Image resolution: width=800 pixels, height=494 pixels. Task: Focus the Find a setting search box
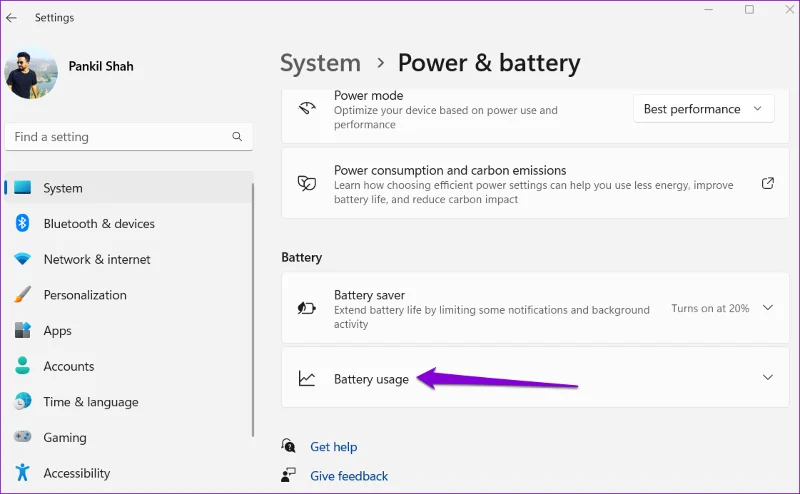[x=129, y=137]
